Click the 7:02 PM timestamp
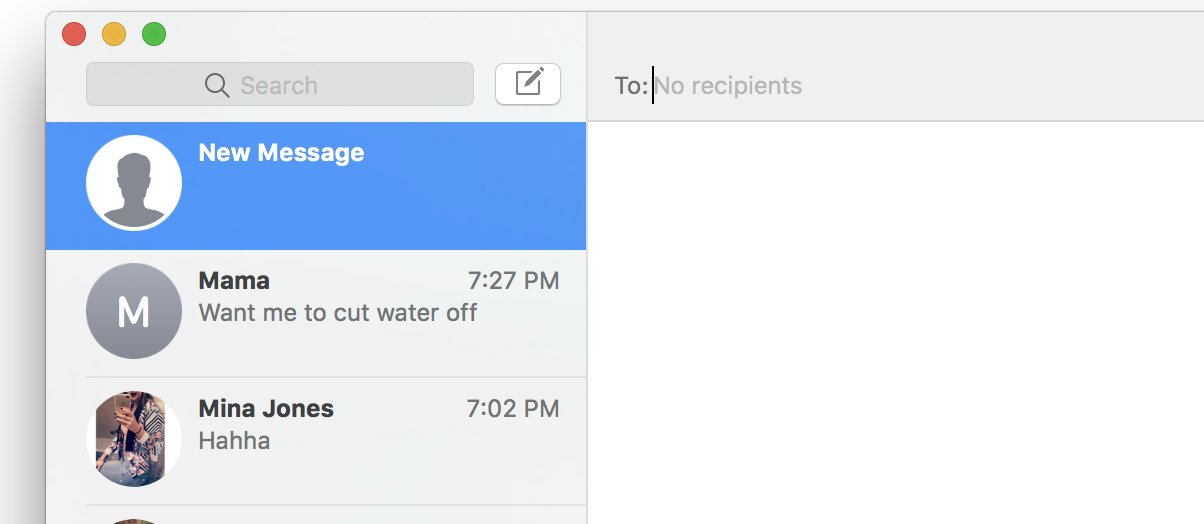This screenshot has width=1204, height=524. click(x=512, y=409)
